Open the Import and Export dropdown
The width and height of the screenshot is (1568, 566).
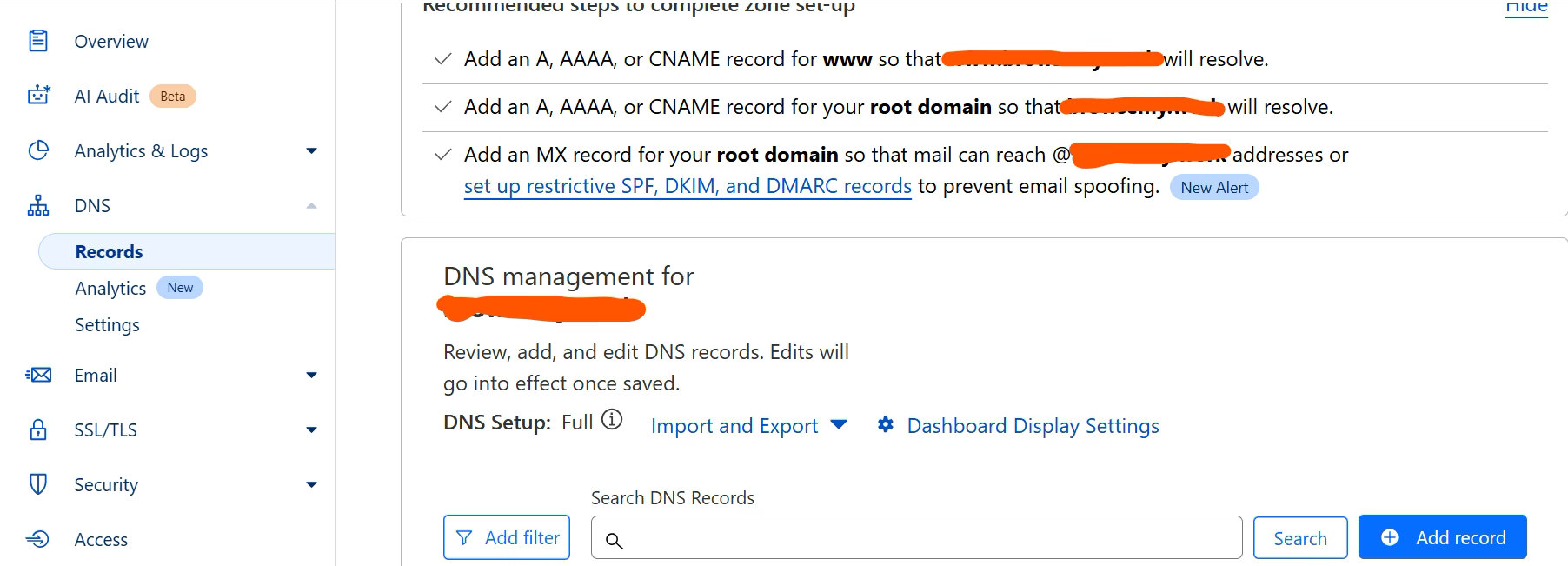[748, 425]
